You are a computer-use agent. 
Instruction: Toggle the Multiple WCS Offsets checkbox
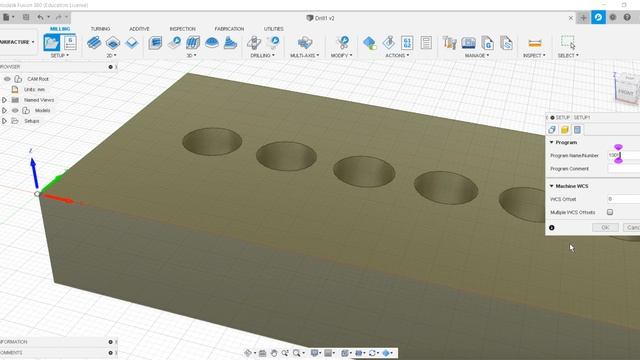click(x=610, y=212)
